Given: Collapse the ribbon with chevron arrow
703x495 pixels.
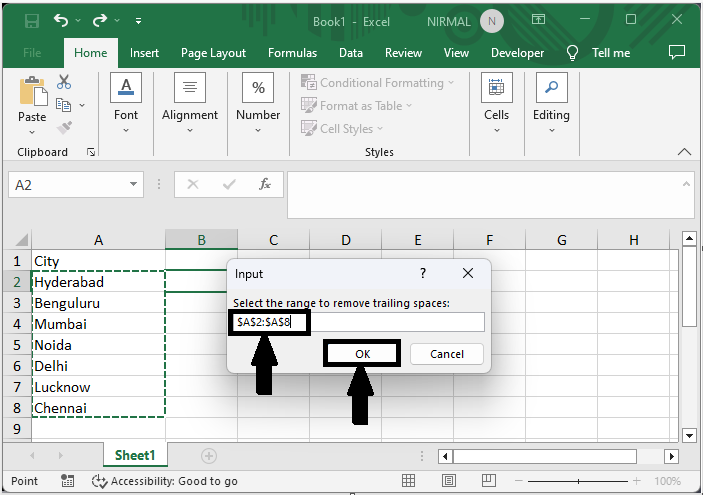Looking at the screenshot, I should tap(684, 152).
